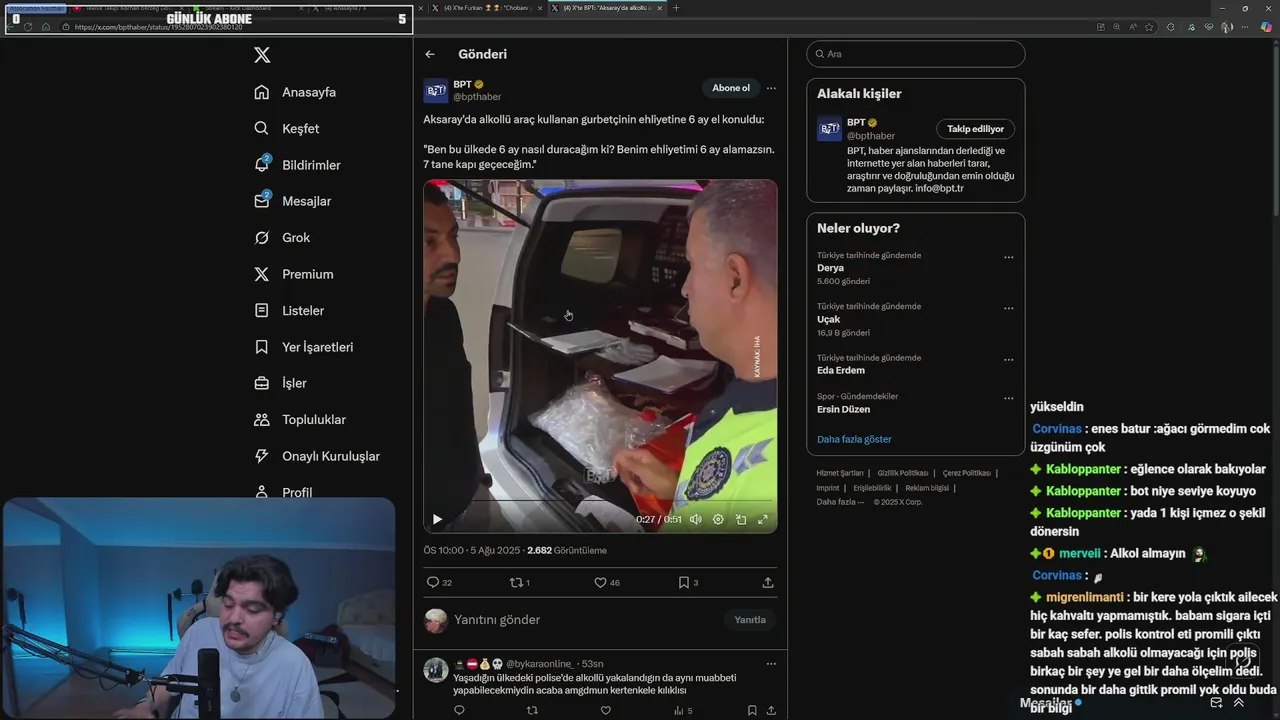Viewport: 1280px width, 720px height.
Task: Compose new message in Mesajlar drawer
Action: click(1216, 703)
